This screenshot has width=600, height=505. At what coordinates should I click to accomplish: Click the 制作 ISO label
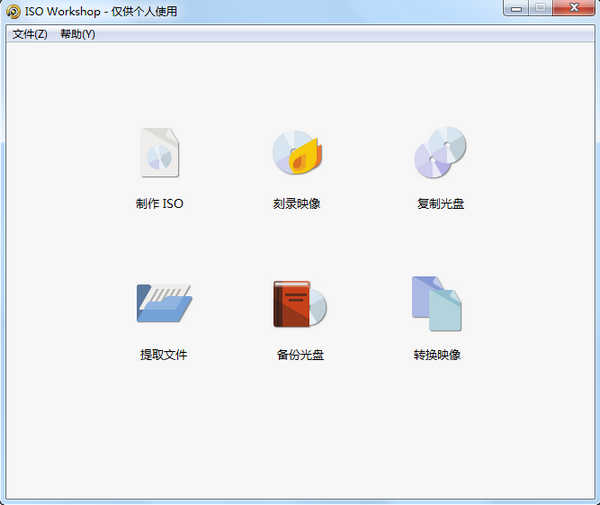pos(160,204)
